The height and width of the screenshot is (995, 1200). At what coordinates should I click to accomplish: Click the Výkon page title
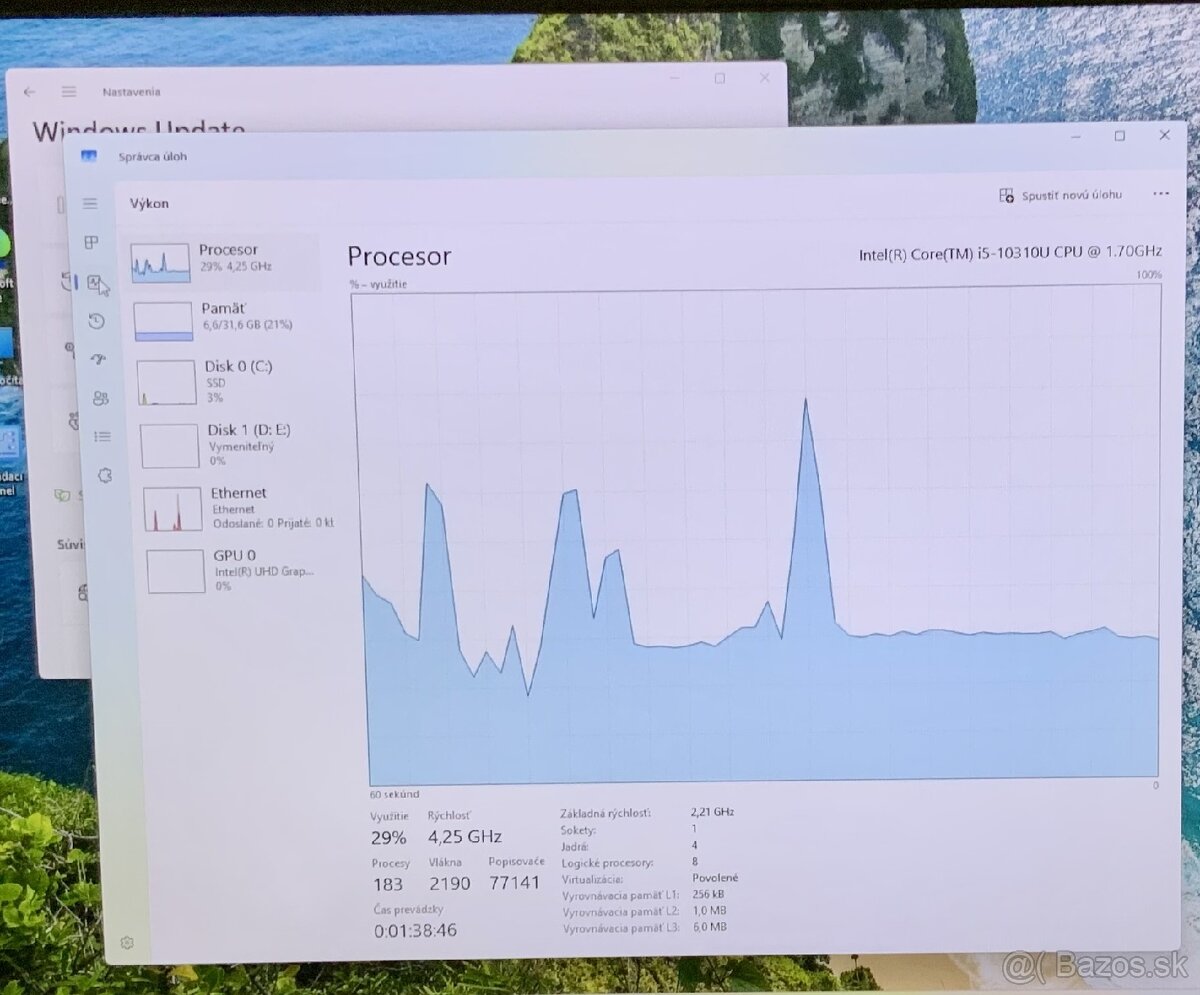149,203
